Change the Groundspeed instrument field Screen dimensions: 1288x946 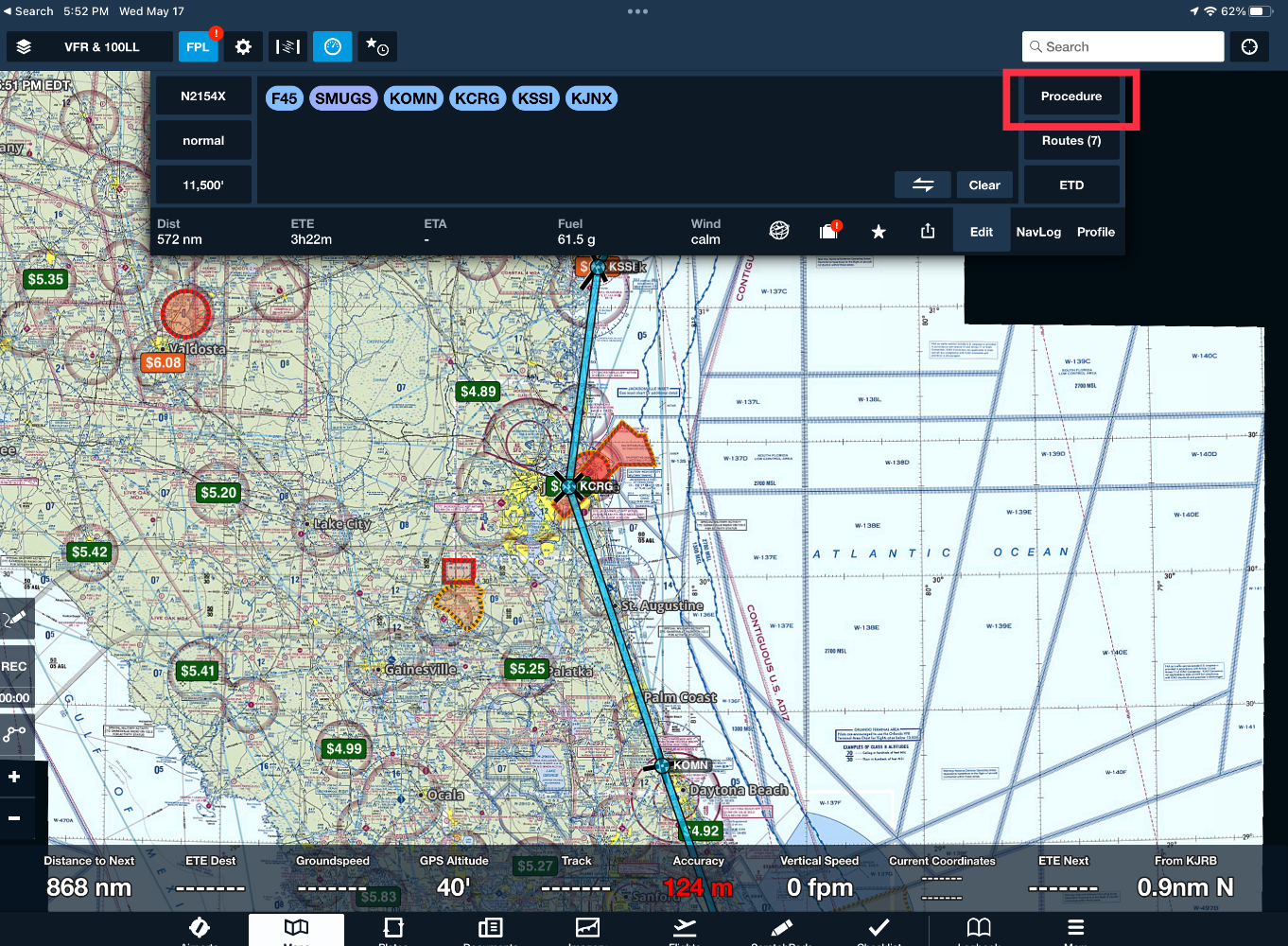pos(333,878)
